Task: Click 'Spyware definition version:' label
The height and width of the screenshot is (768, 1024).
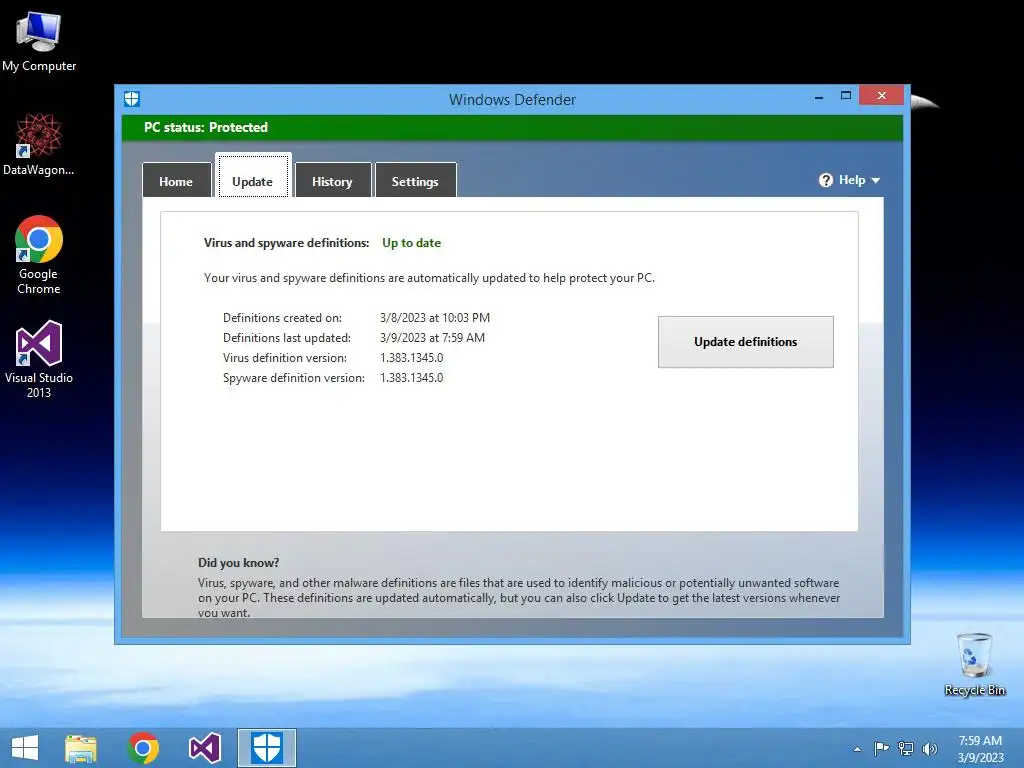Action: pos(294,378)
